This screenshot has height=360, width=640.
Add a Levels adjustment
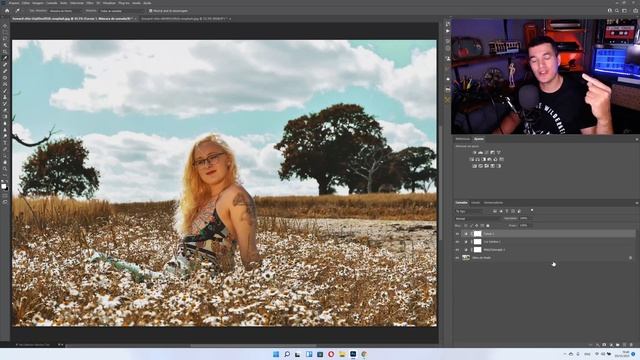(x=480, y=153)
